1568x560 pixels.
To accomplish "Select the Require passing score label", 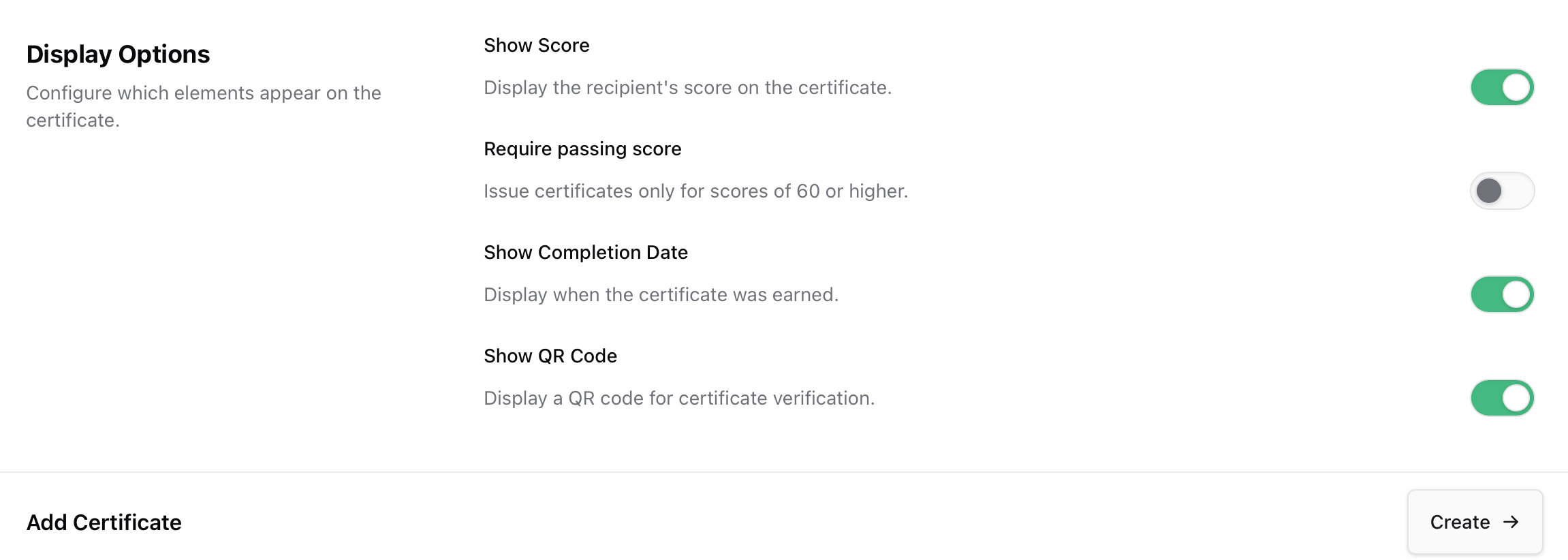I will (582, 149).
